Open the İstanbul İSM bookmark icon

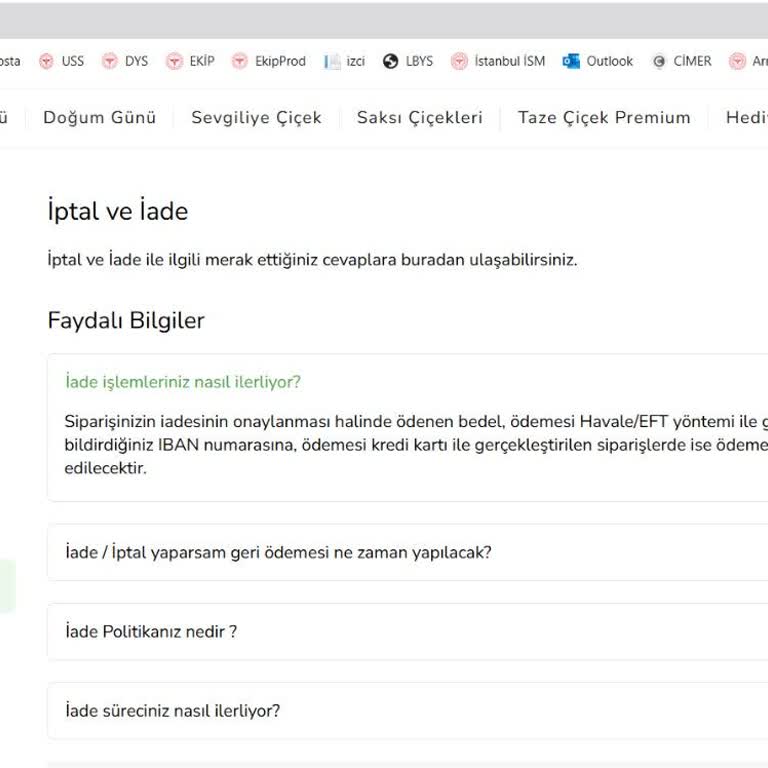[x=459, y=61]
